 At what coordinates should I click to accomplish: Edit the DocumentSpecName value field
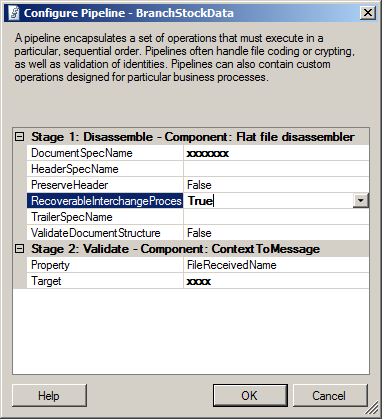[276, 153]
